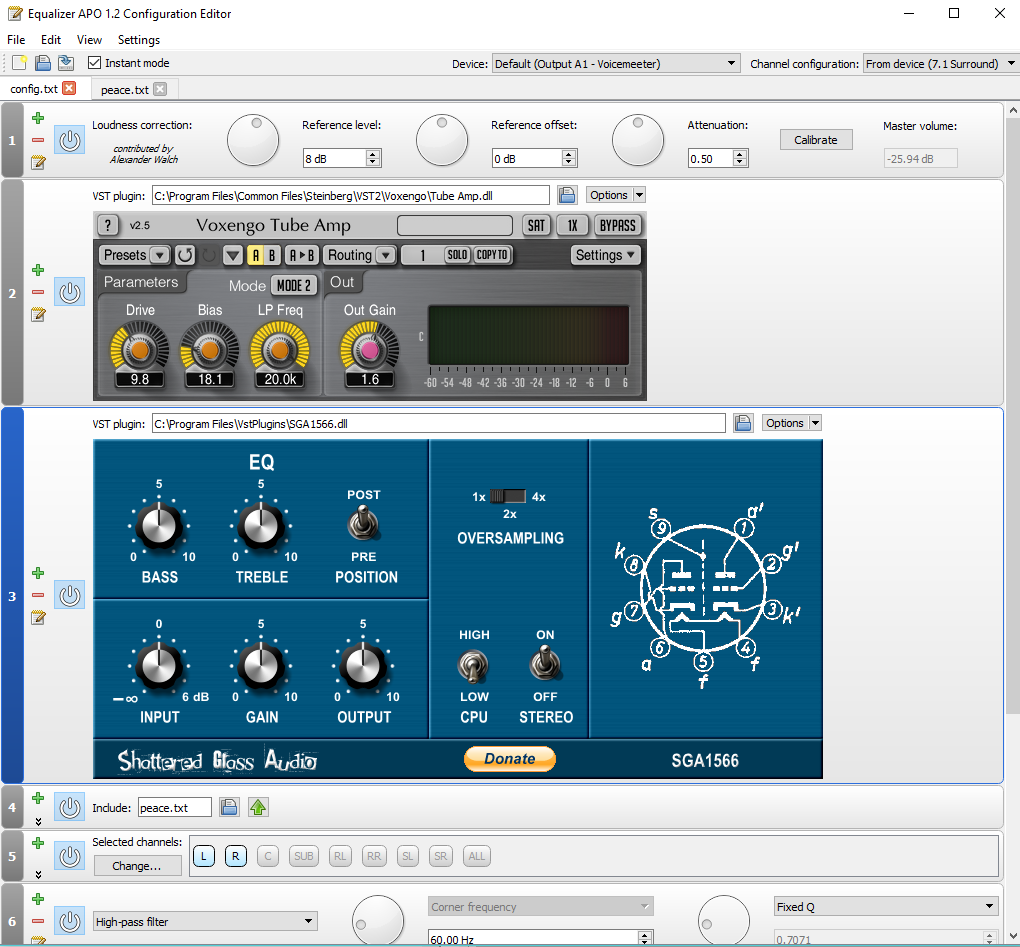Remove the SGA1566 VST row

pos(38,595)
